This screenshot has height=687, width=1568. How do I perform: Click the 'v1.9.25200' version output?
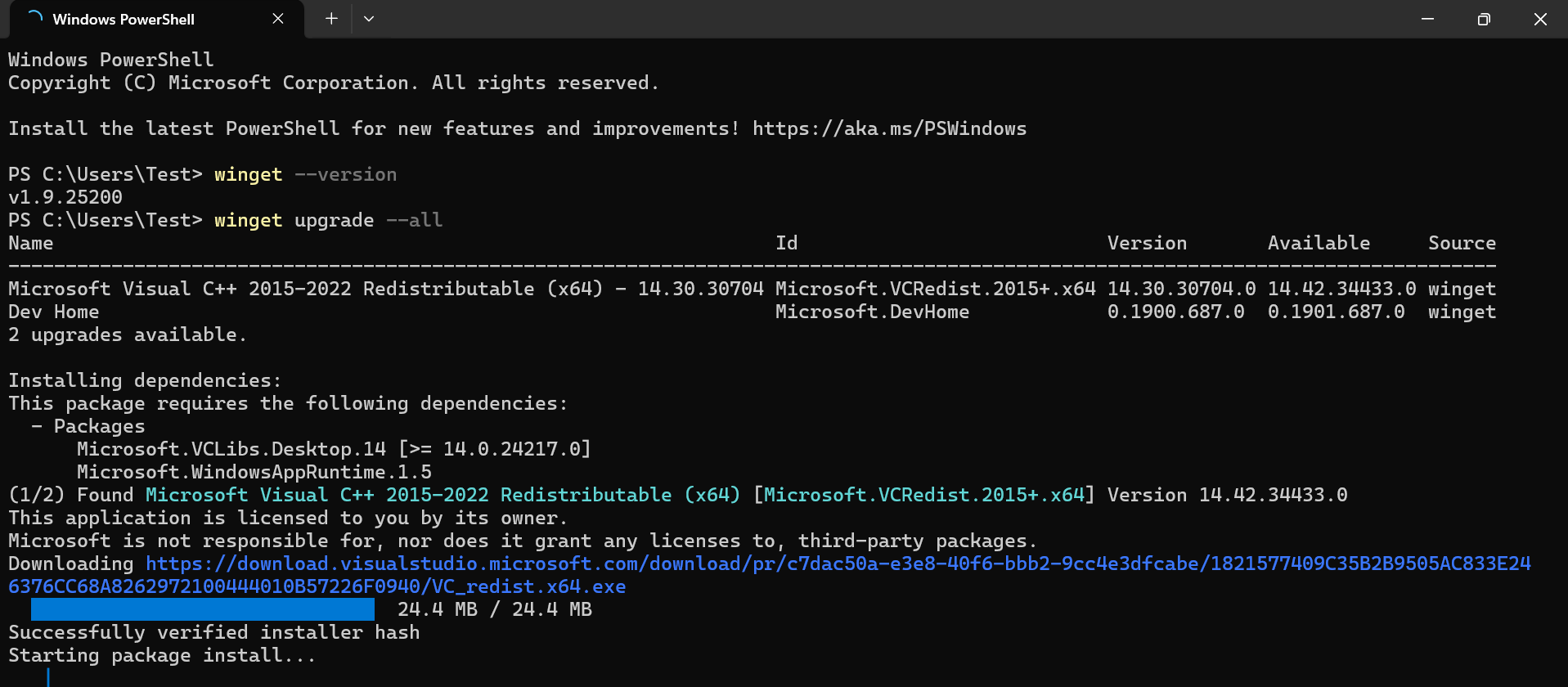click(65, 197)
